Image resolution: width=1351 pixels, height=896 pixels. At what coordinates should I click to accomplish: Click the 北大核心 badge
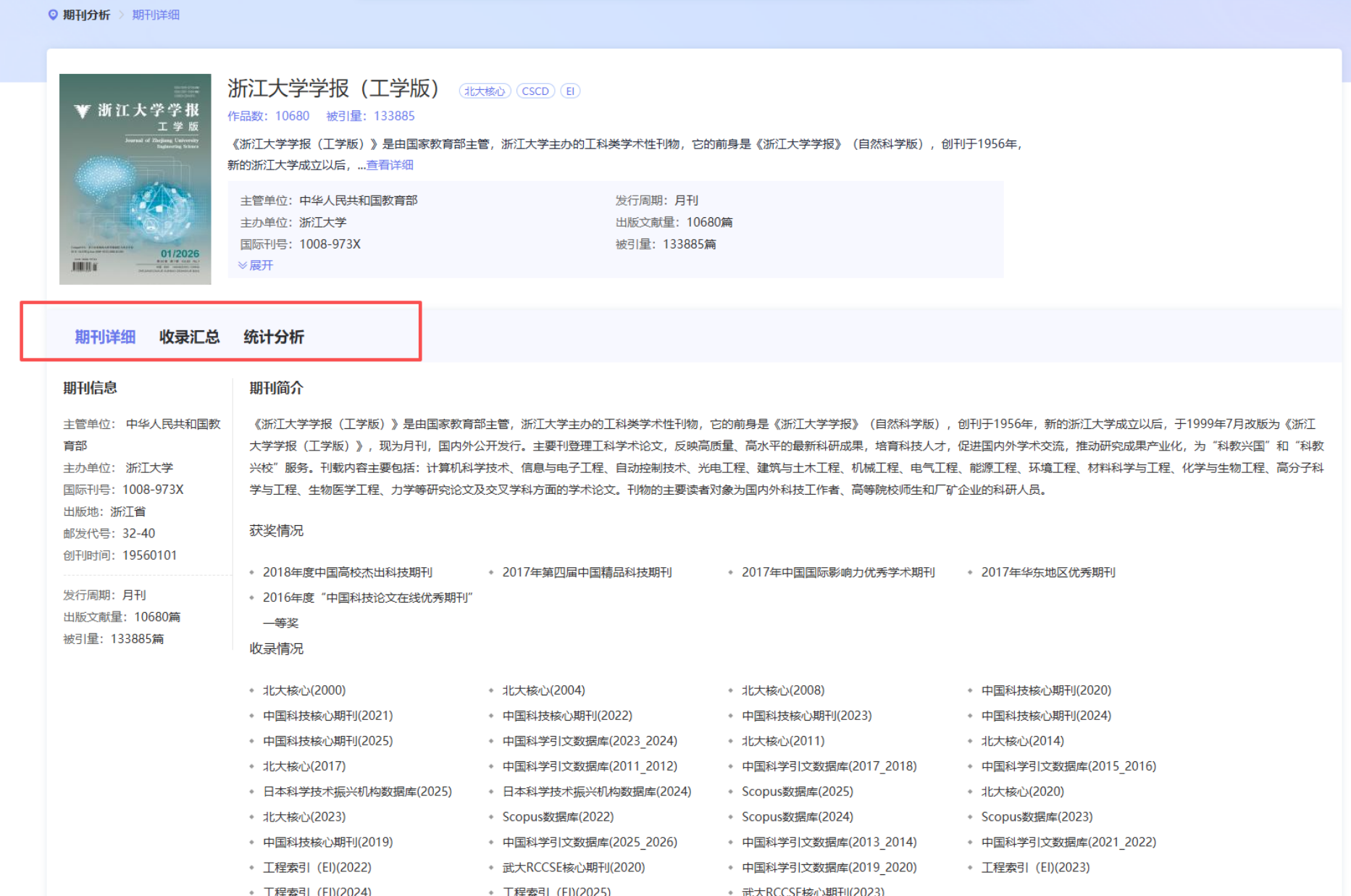click(x=485, y=91)
